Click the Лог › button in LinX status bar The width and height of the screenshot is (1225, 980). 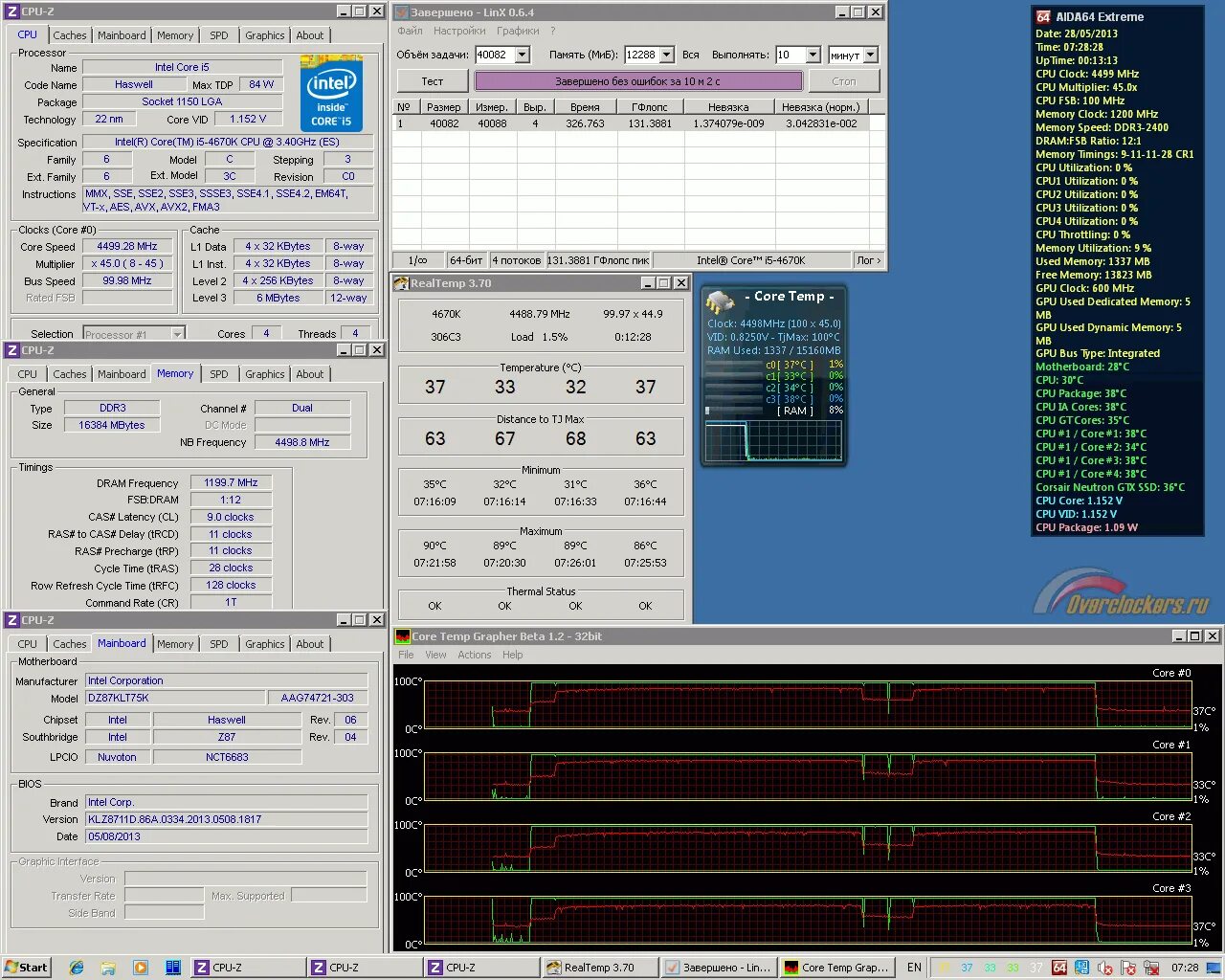click(868, 259)
